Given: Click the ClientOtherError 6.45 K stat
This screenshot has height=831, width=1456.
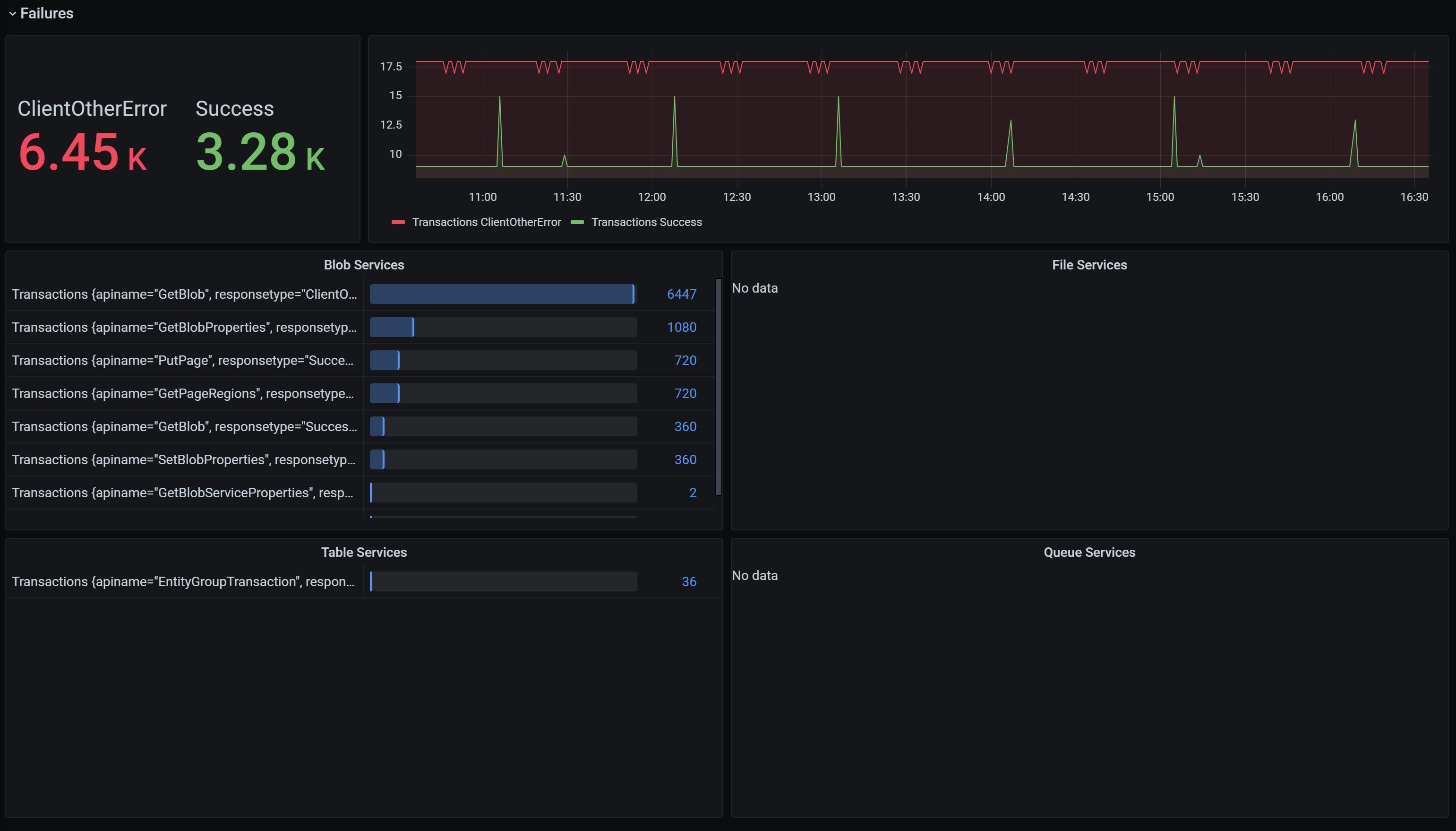Looking at the screenshot, I should pos(83,151).
